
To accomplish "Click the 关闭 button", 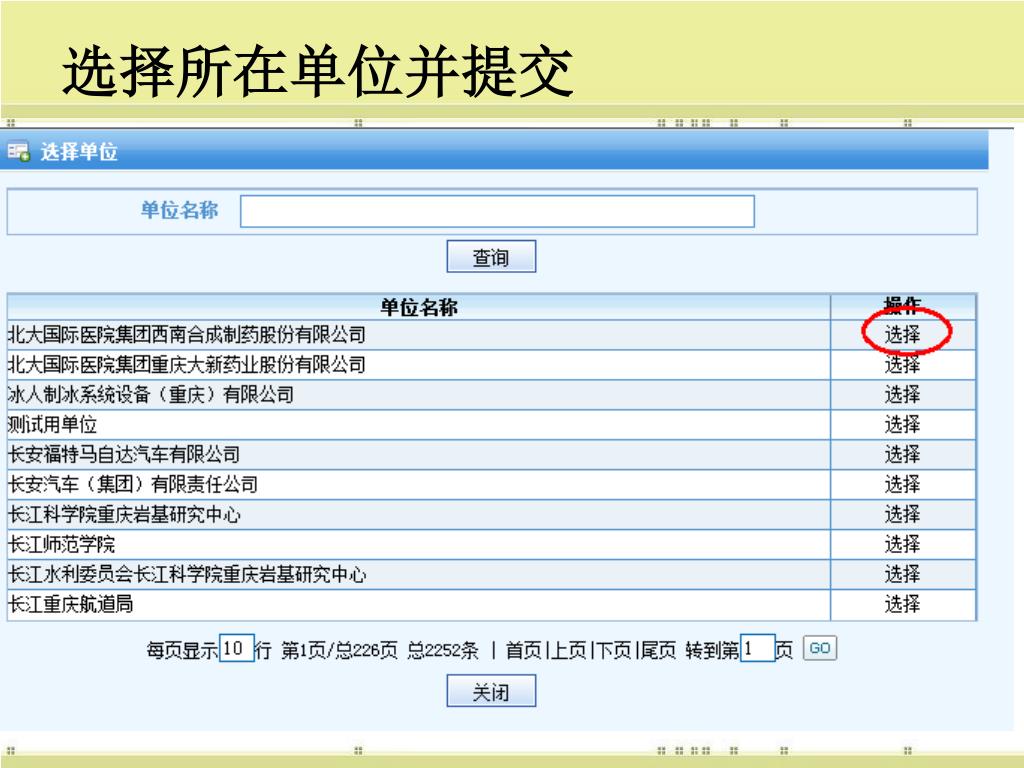I will (x=491, y=691).
